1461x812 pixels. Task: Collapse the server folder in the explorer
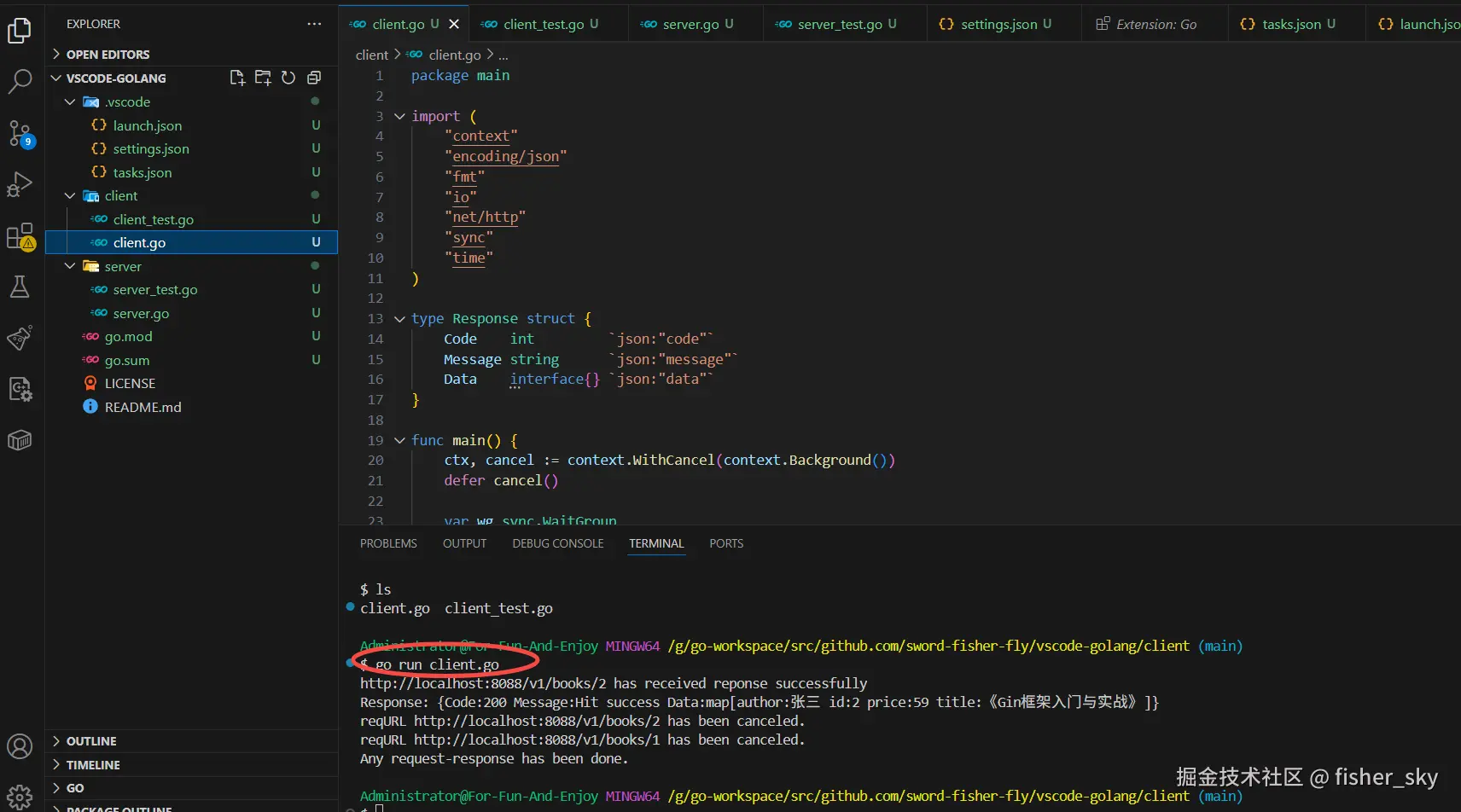(x=70, y=266)
